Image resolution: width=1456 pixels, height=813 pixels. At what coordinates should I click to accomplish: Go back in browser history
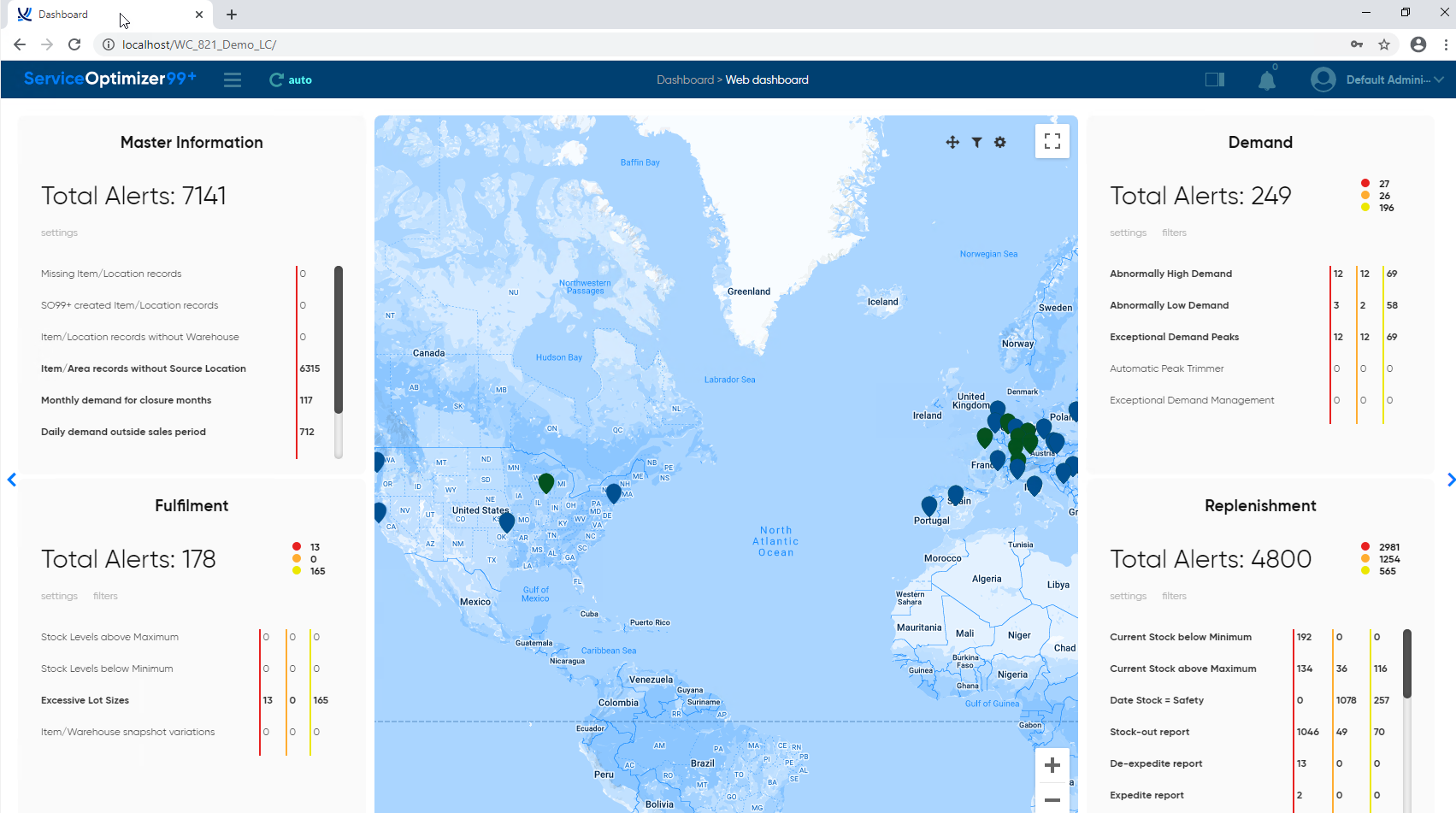pyautogui.click(x=20, y=44)
